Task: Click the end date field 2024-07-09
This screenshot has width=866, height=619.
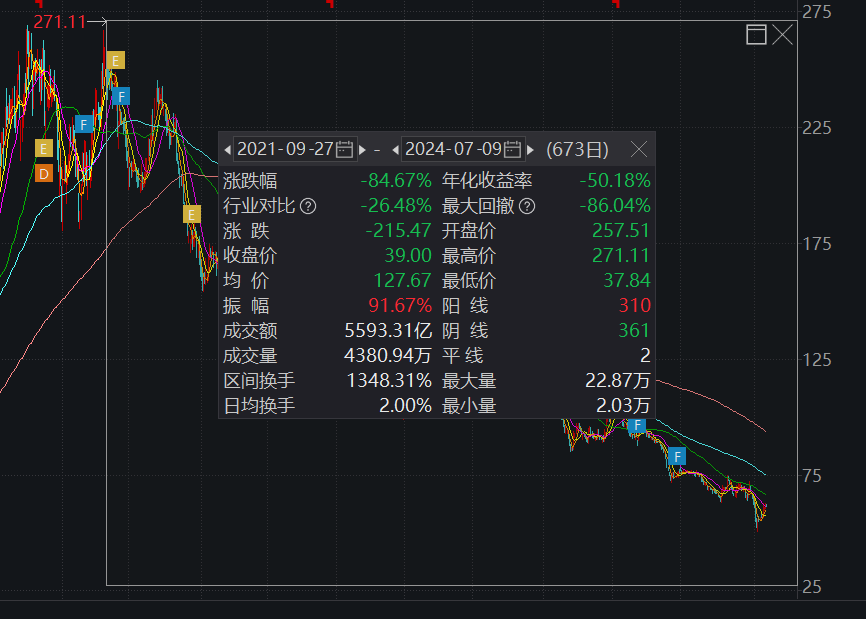Action: tap(453, 150)
